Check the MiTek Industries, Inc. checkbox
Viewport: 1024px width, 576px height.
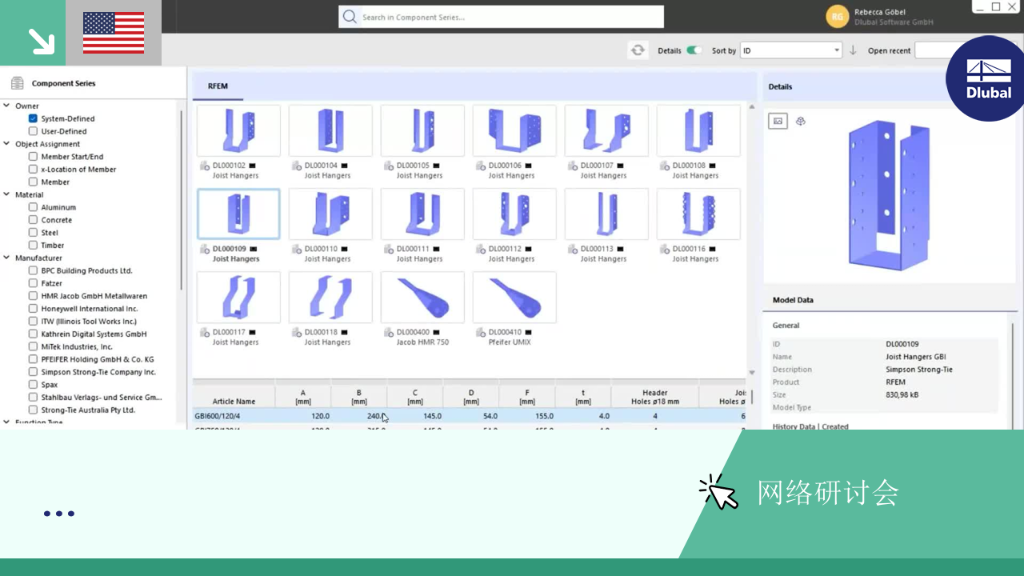(x=33, y=346)
